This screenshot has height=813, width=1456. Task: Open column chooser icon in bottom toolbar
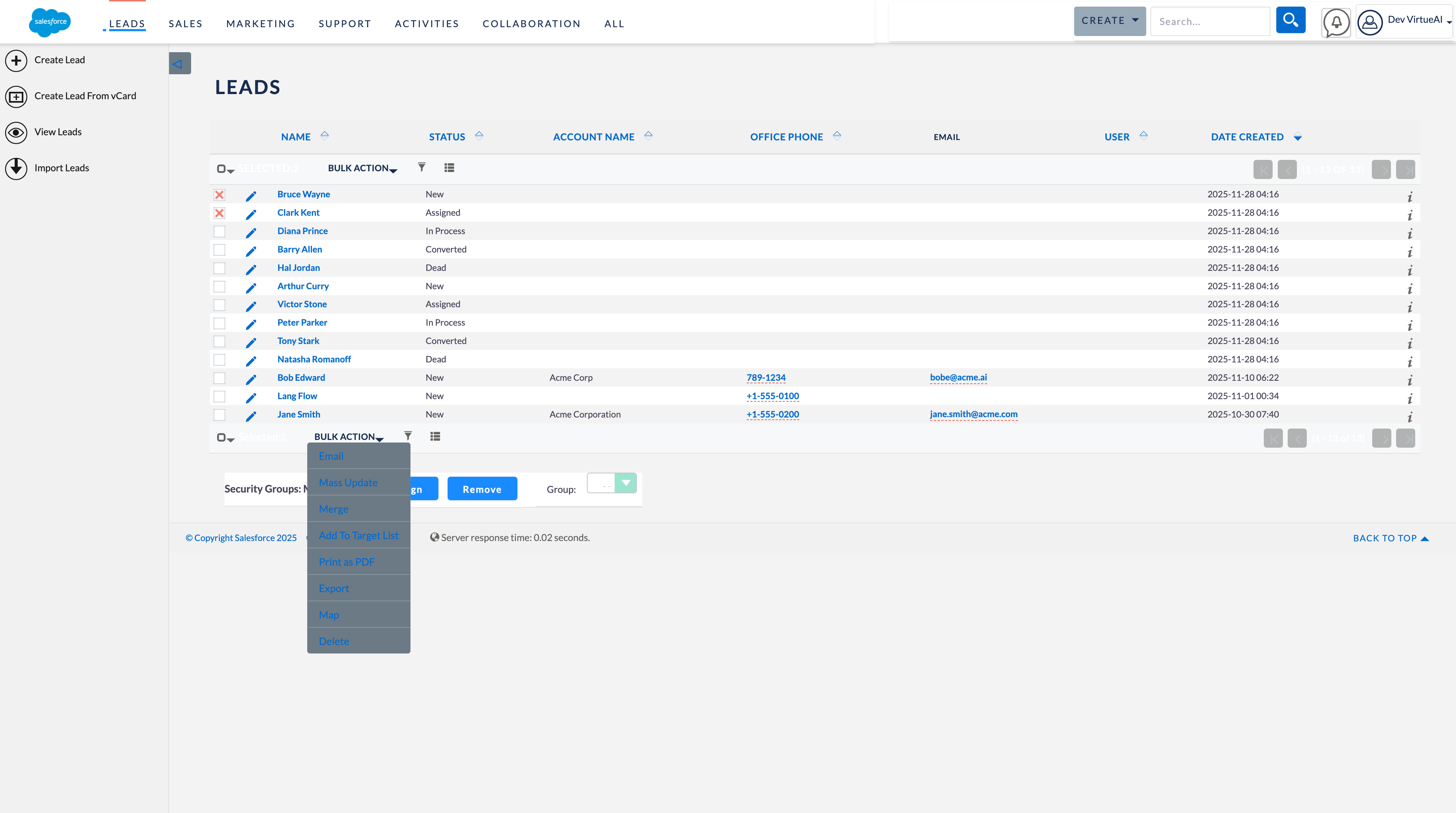coord(435,437)
